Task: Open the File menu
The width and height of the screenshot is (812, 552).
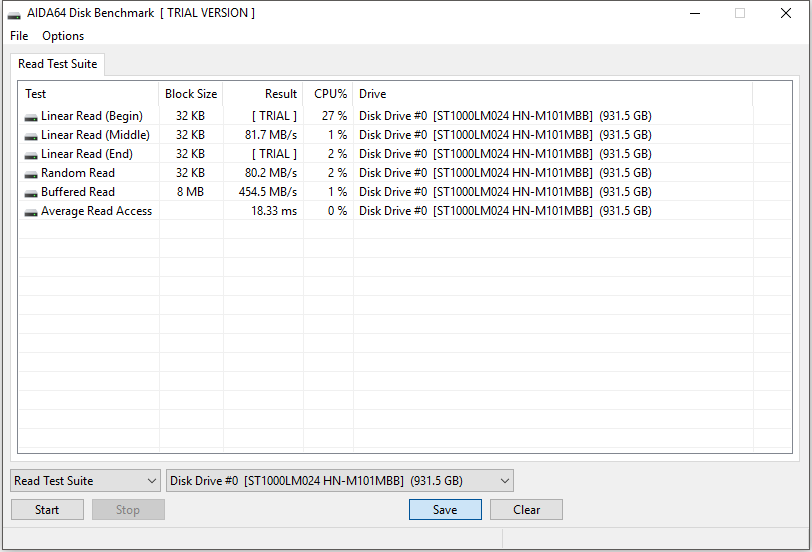Action: (19, 36)
